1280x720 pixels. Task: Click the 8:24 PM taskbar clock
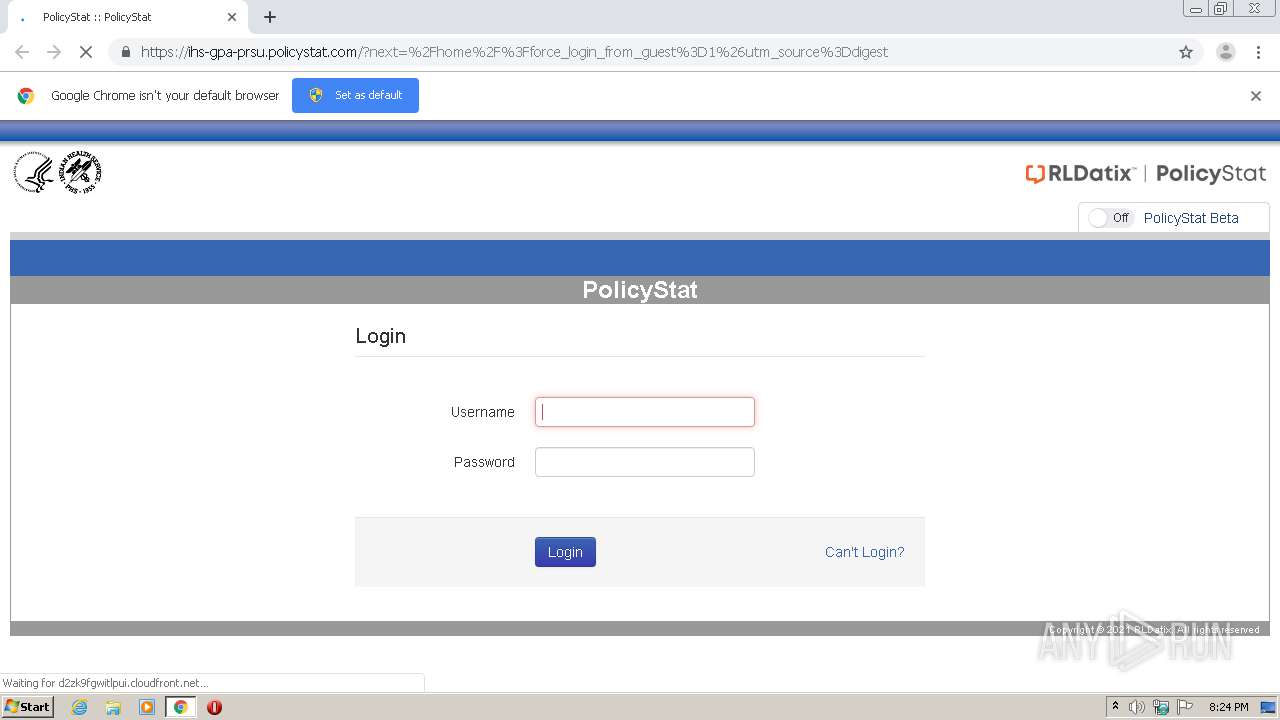(1228, 707)
